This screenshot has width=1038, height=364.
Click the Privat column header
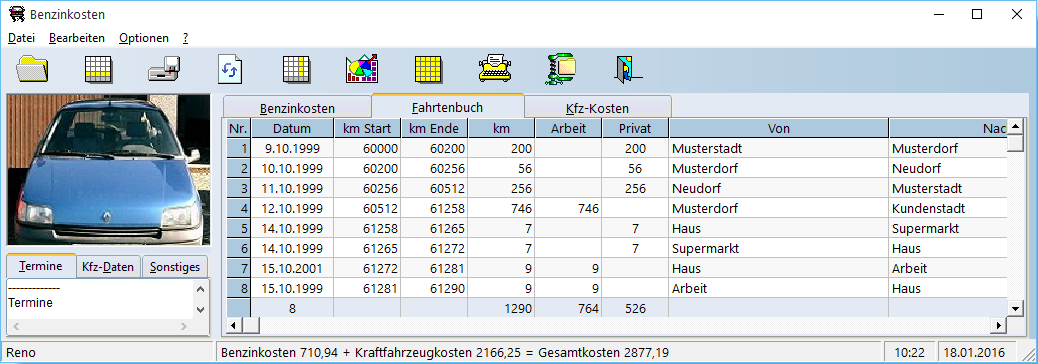point(635,128)
